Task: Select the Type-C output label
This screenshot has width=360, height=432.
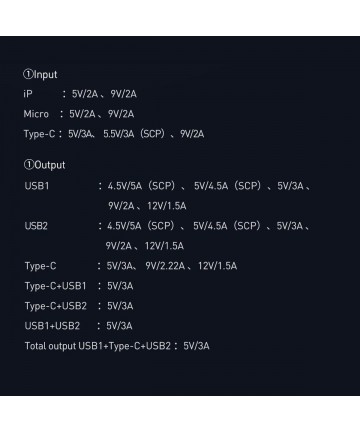Action: coord(40,266)
